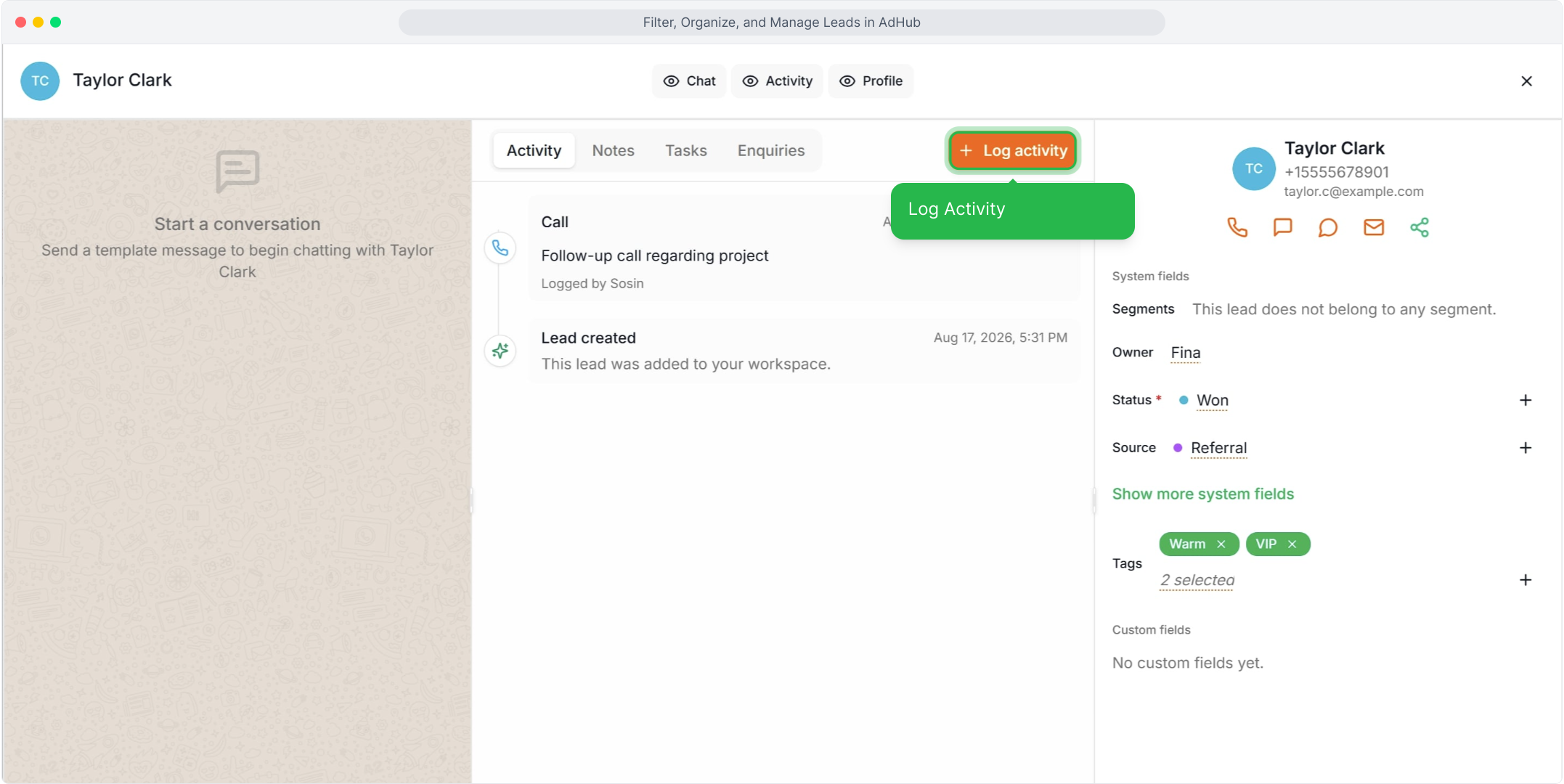Open the Owner dropdown showing Fina
The width and height of the screenshot is (1564, 784).
(1185, 353)
